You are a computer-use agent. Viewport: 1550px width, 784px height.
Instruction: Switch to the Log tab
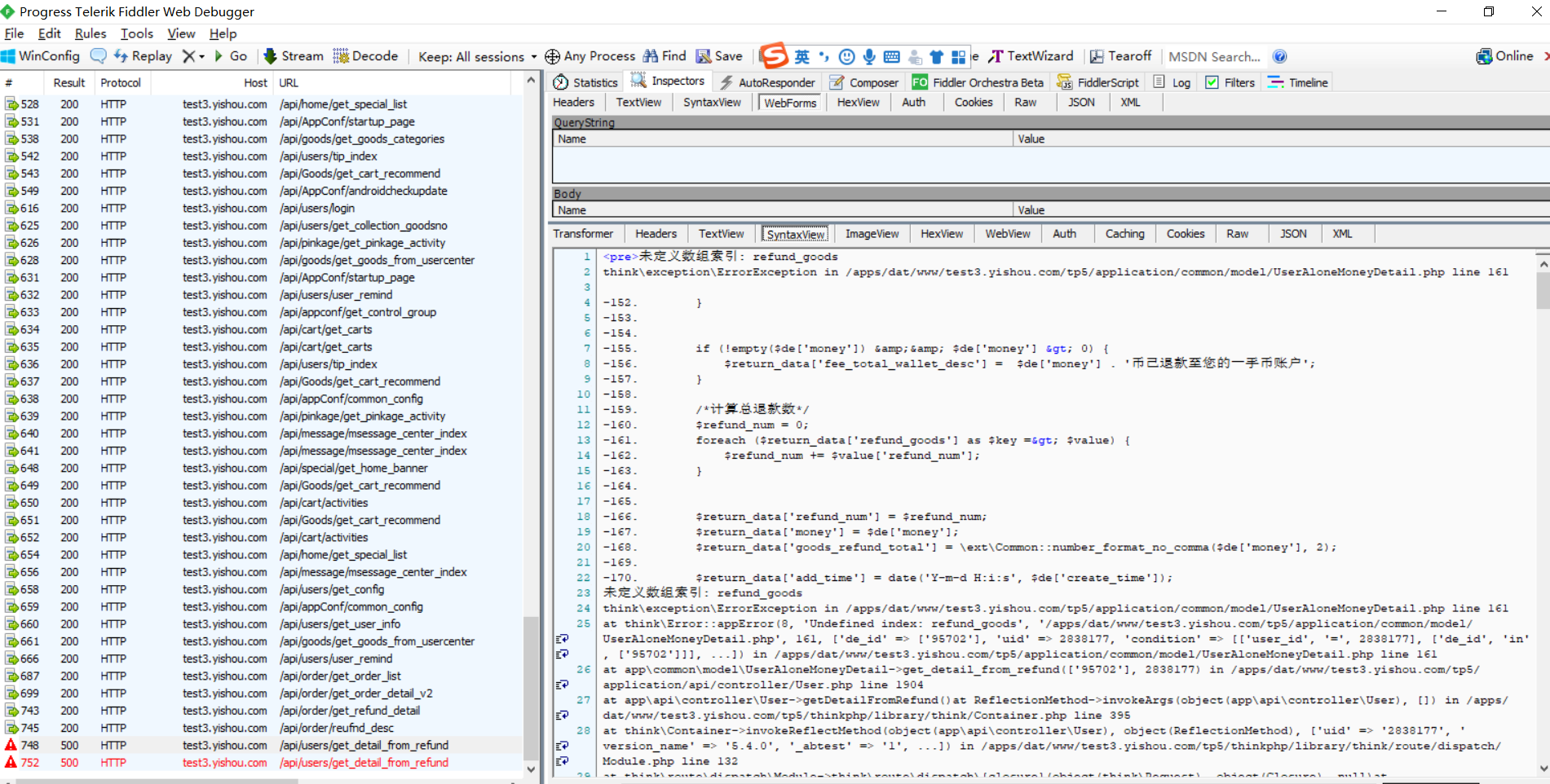[x=1172, y=82]
